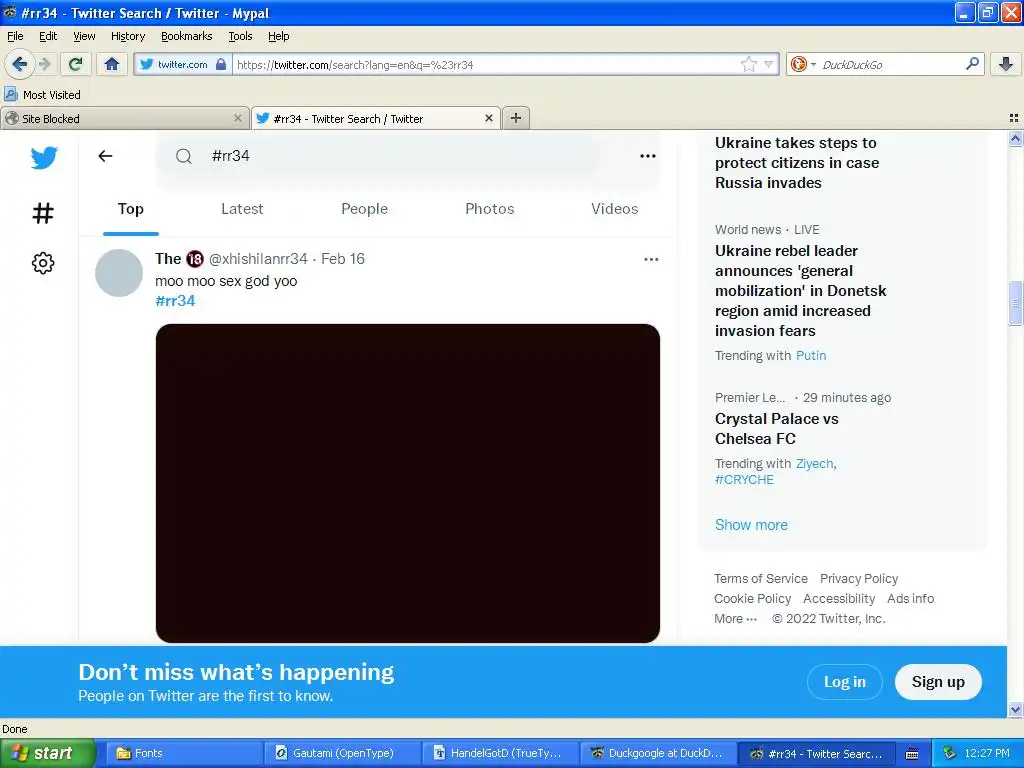Screen dimensions: 1024x768
Task: Switch to the Videos tab
Action: (x=615, y=209)
